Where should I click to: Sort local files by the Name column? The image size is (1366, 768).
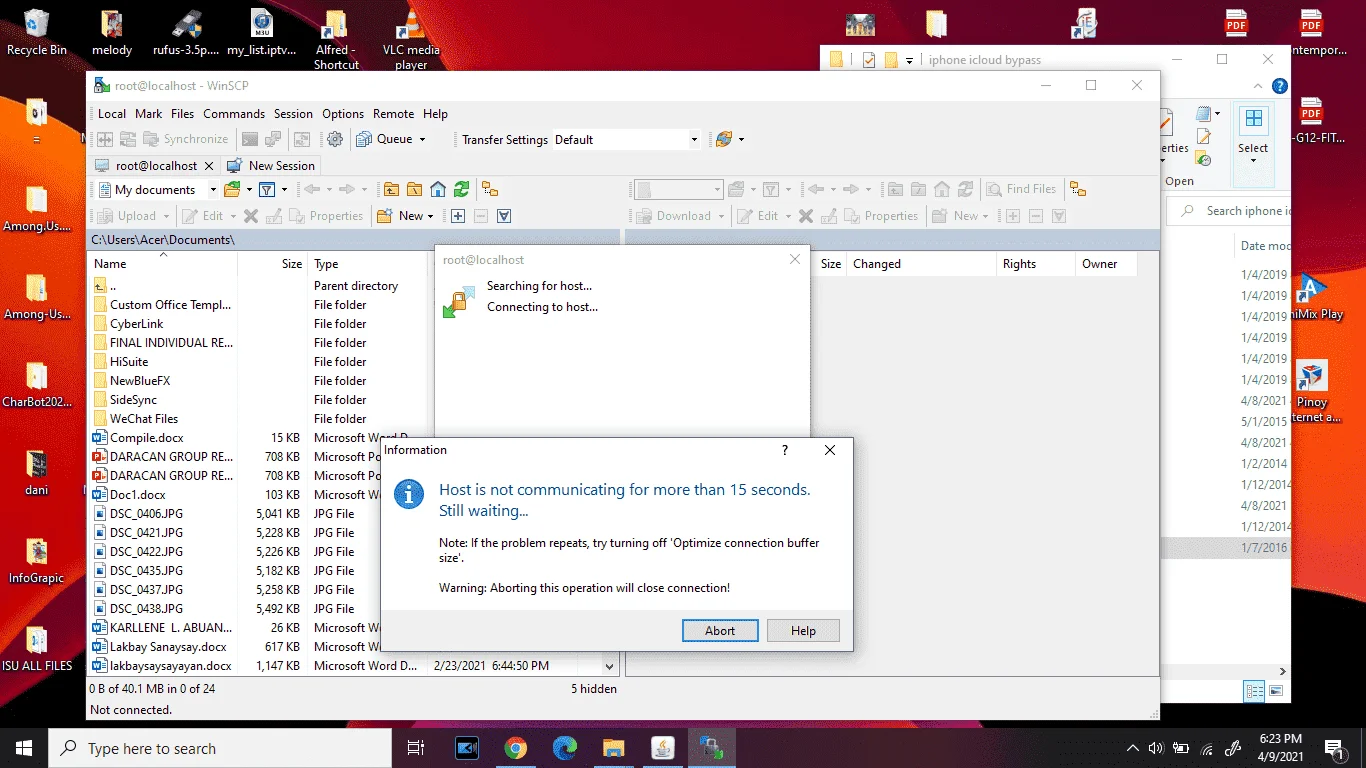[163, 264]
